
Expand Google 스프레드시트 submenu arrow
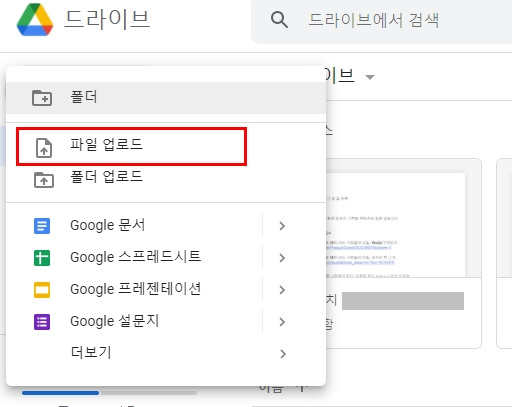pos(282,258)
